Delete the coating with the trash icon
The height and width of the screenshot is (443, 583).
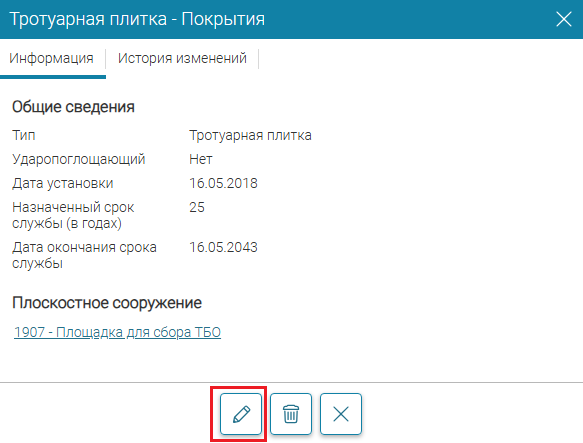coord(291,414)
